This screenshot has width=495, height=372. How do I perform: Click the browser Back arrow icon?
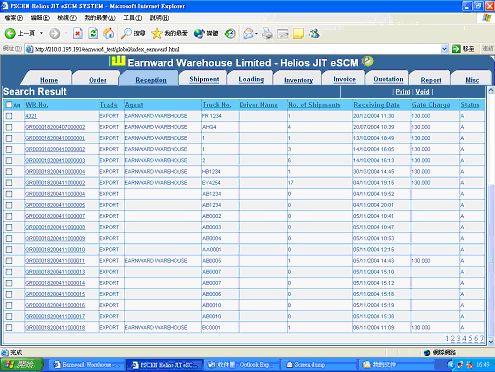10,33
